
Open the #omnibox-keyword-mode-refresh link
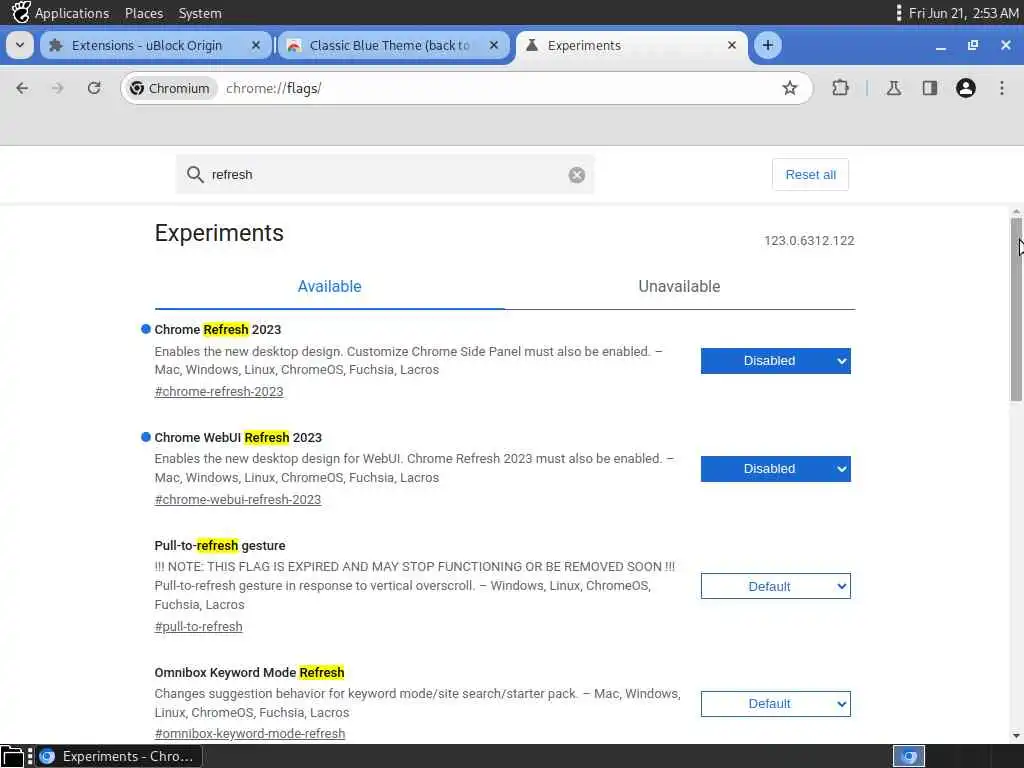point(249,733)
